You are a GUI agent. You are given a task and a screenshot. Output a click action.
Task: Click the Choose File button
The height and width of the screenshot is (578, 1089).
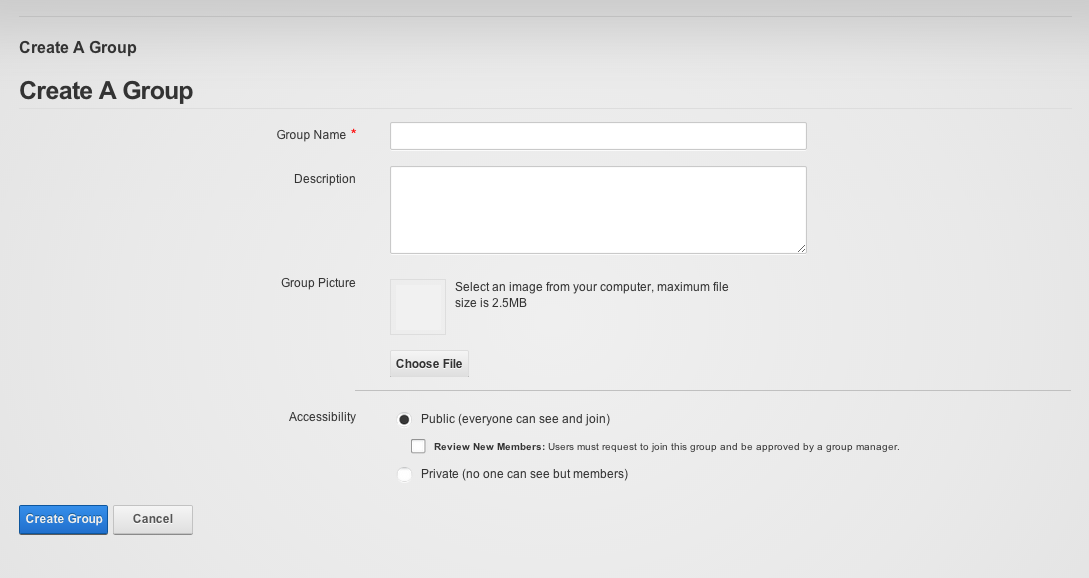(x=429, y=363)
